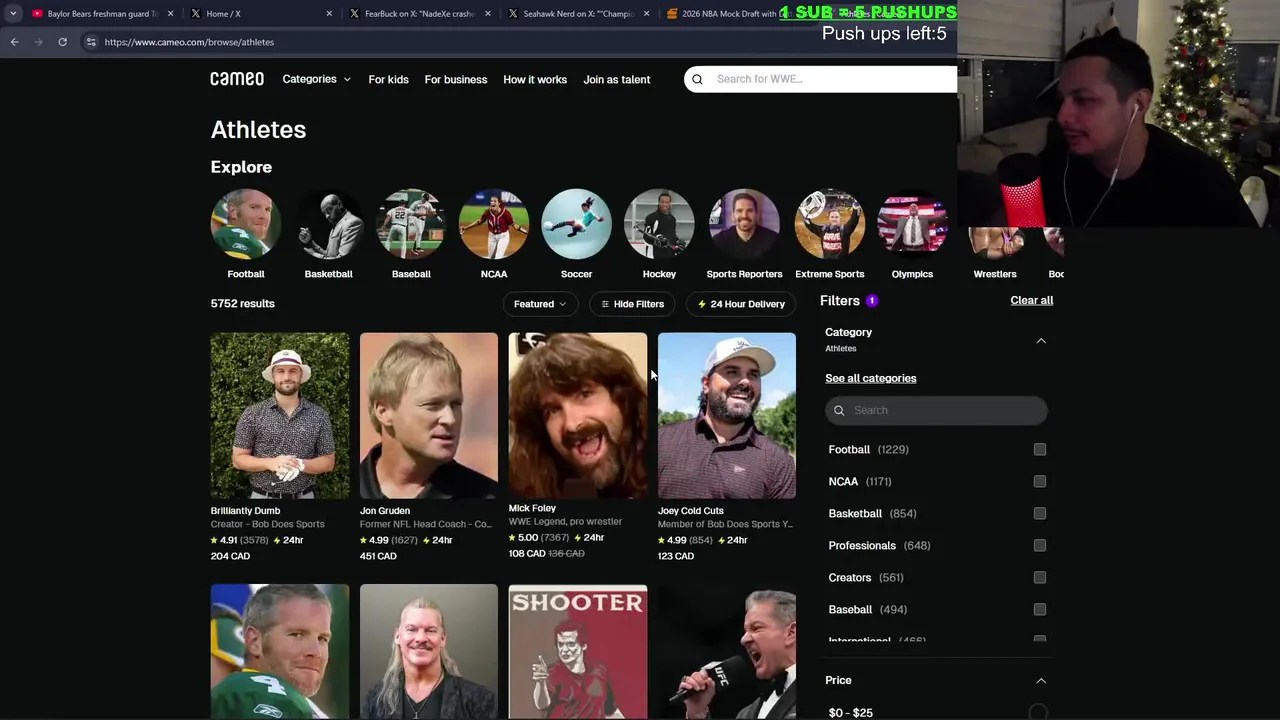
Task: Open Join as talent page
Action: [617, 80]
